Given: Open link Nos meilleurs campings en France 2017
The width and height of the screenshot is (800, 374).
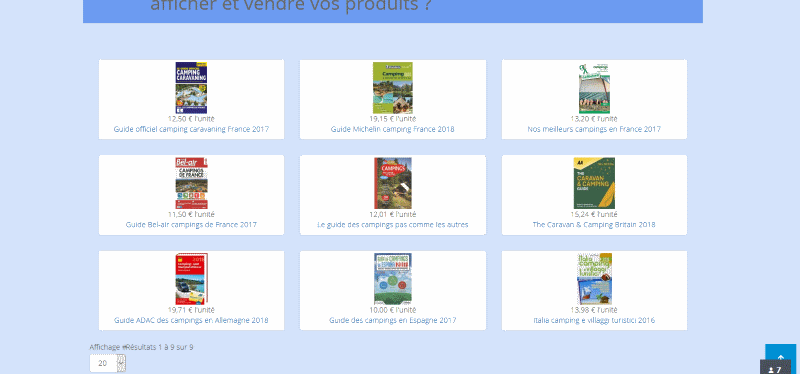Looking at the screenshot, I should click(594, 129).
